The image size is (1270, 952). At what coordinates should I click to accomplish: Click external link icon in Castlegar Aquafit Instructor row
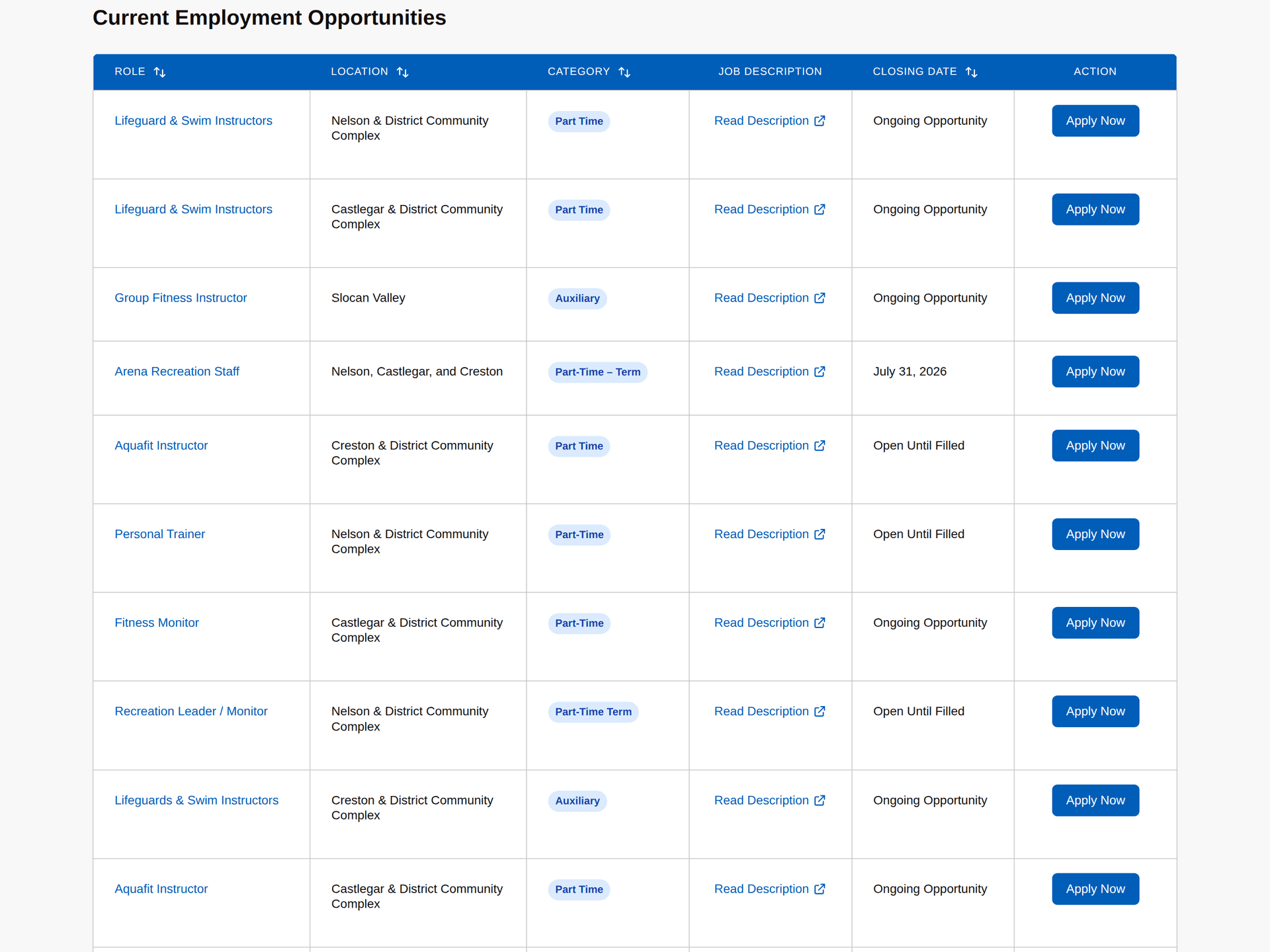pos(820,889)
